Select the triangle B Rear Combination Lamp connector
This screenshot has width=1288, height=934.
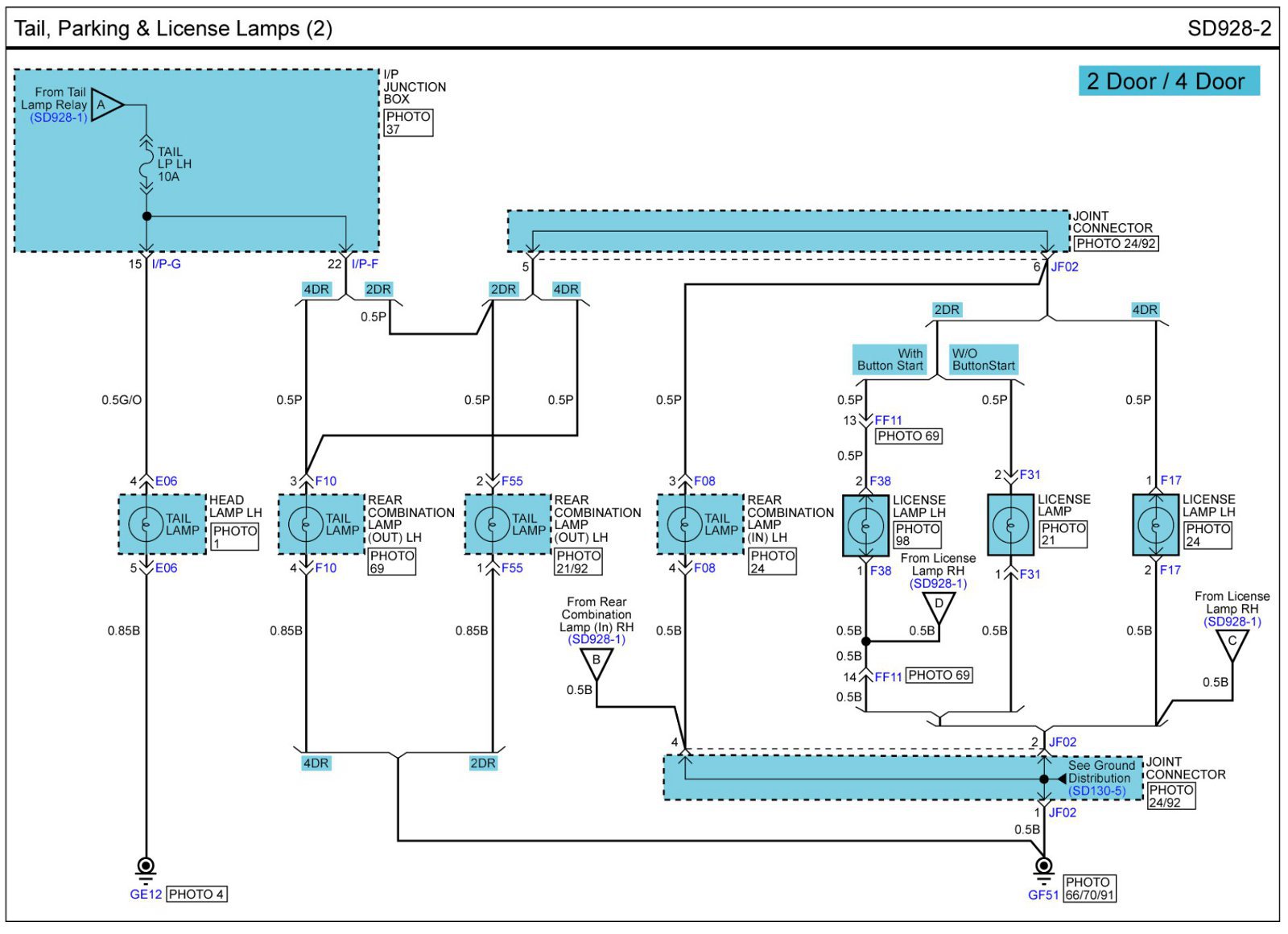[597, 663]
